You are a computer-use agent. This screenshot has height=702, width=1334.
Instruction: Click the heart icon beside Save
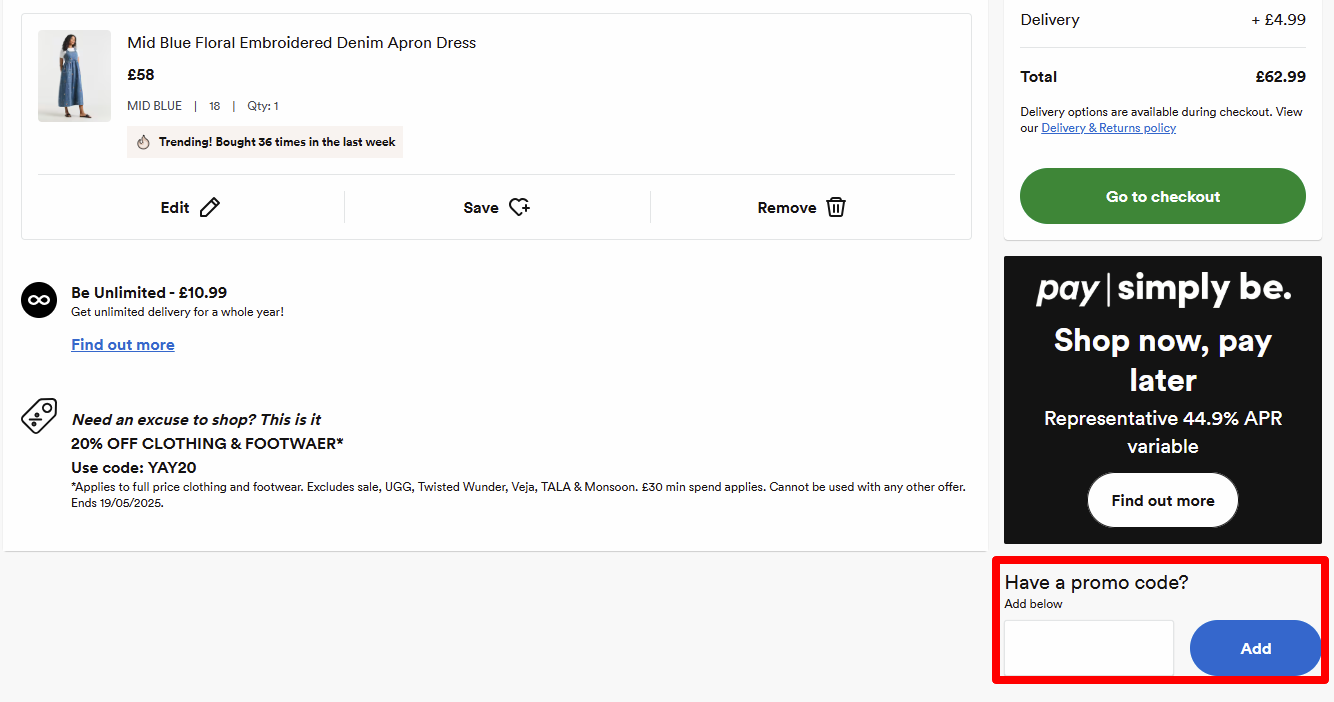click(x=519, y=207)
